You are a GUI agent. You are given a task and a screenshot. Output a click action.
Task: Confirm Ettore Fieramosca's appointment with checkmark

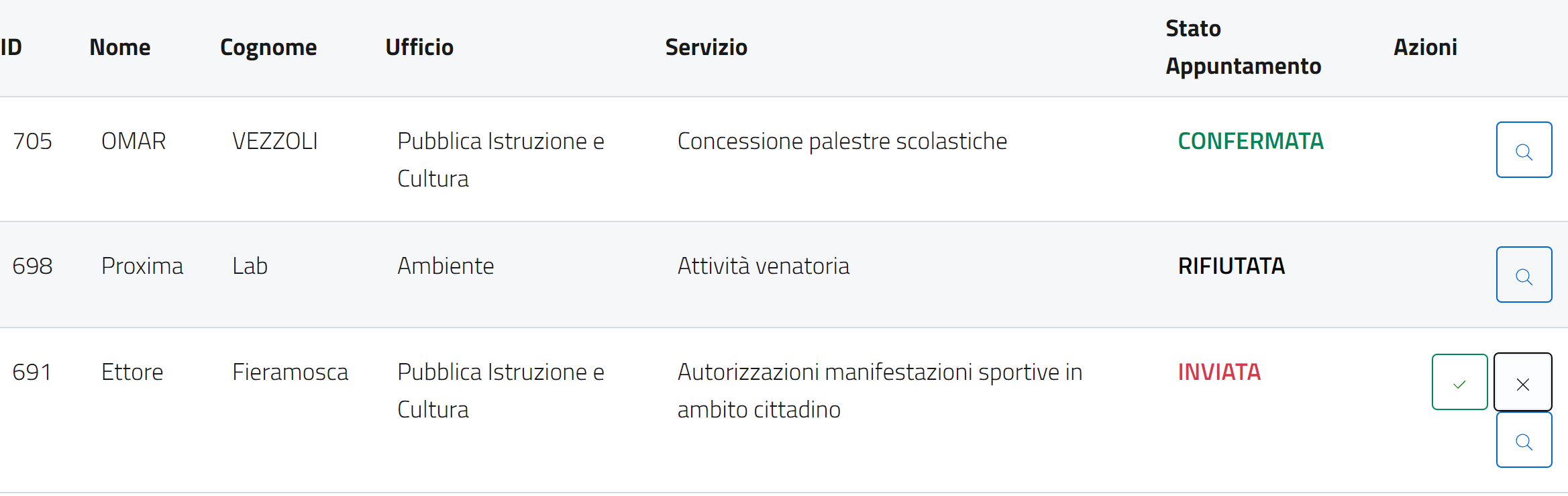pos(1459,382)
